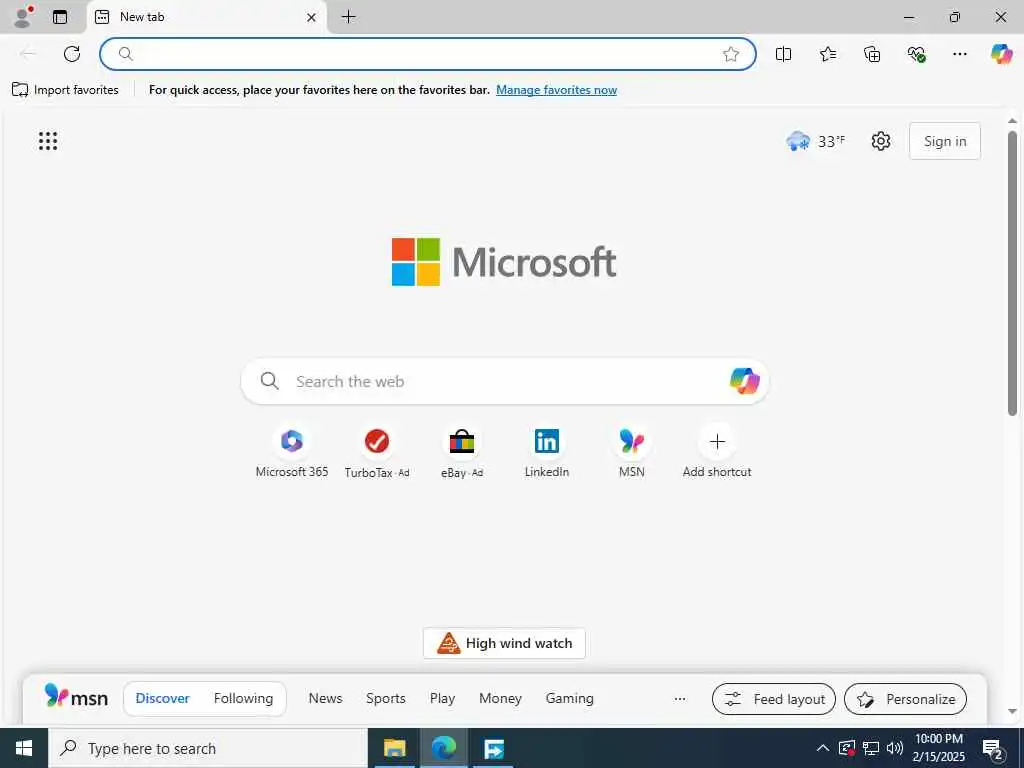Screen dimensions: 1024x768
Task: Refresh the page
Action: tap(72, 54)
